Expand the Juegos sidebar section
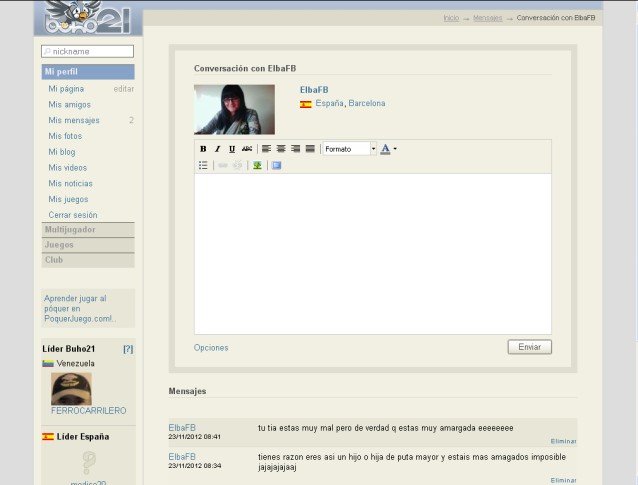This screenshot has height=485, width=638. 88,245
